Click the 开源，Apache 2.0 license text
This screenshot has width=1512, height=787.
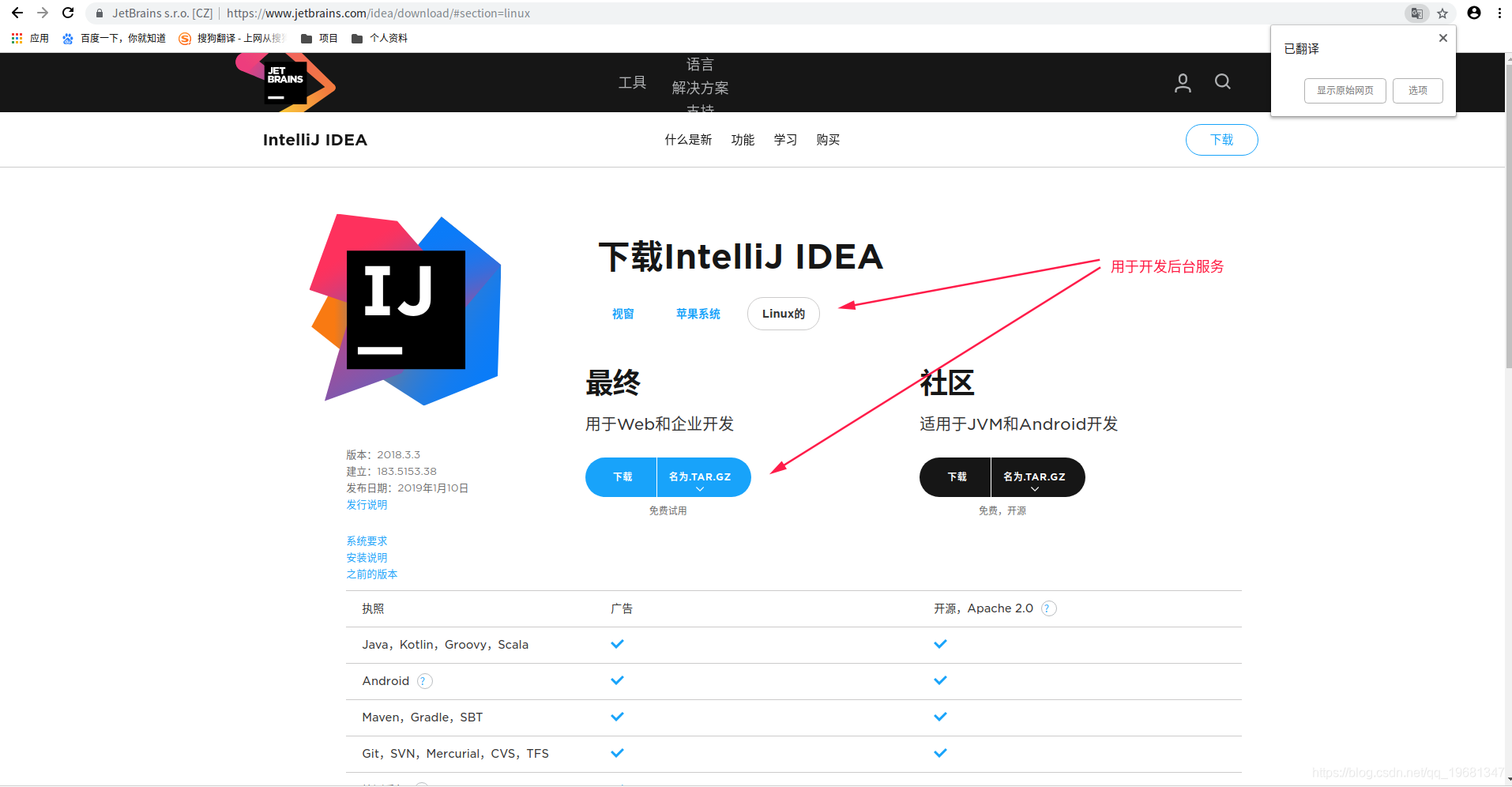click(984, 608)
